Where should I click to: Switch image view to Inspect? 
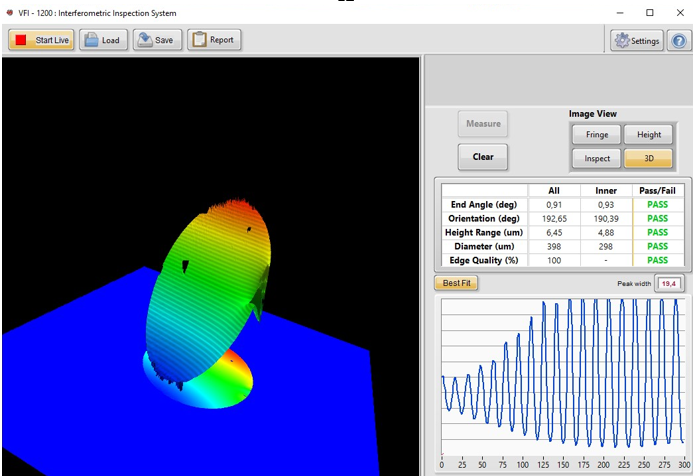coord(596,158)
